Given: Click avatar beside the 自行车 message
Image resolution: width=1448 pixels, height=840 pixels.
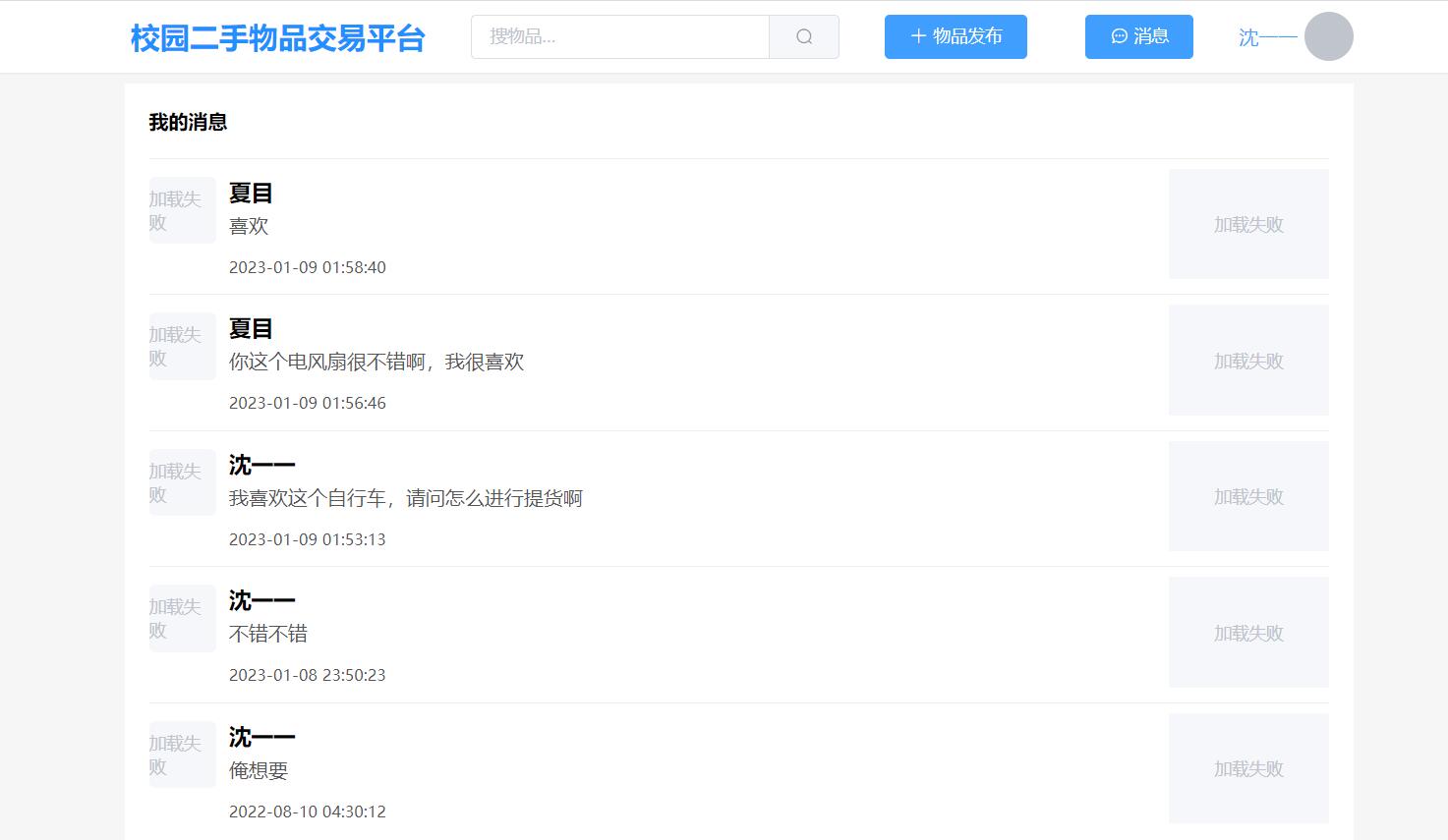Looking at the screenshot, I should pos(182,482).
